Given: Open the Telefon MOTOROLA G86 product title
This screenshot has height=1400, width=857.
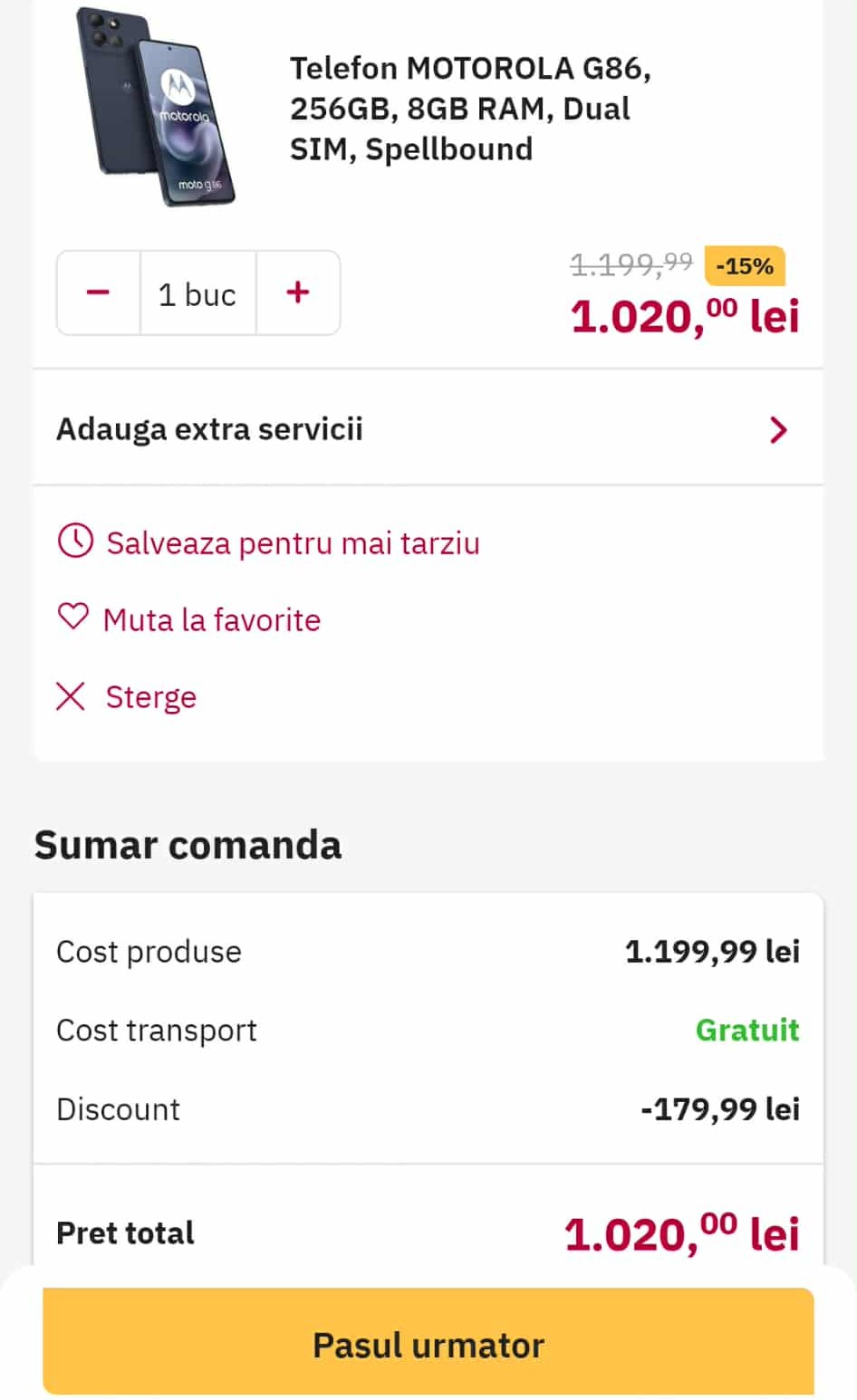Looking at the screenshot, I should click(x=470, y=109).
